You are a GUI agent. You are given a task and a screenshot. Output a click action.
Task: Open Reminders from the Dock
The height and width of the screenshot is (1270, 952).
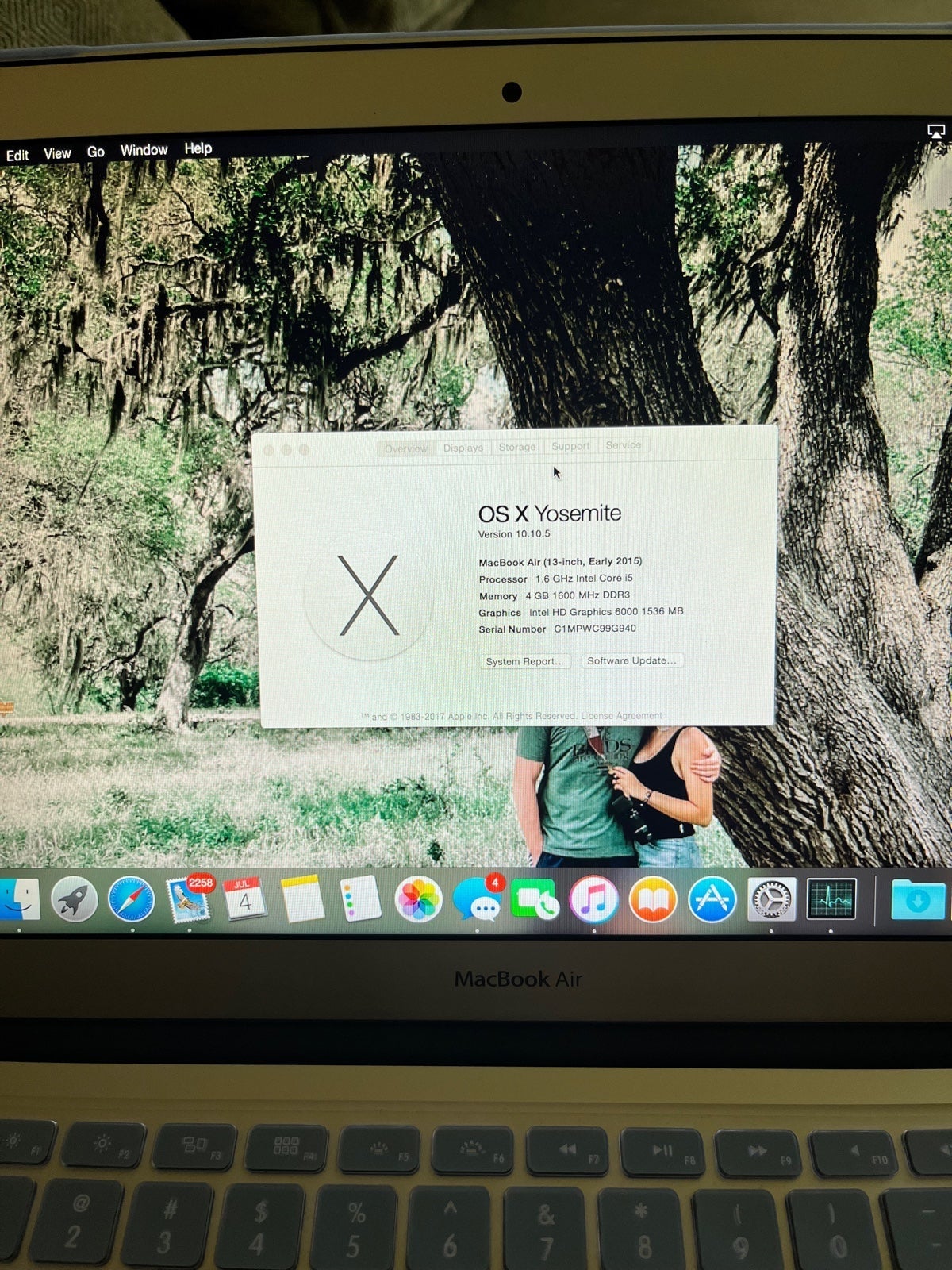pyautogui.click(x=360, y=899)
